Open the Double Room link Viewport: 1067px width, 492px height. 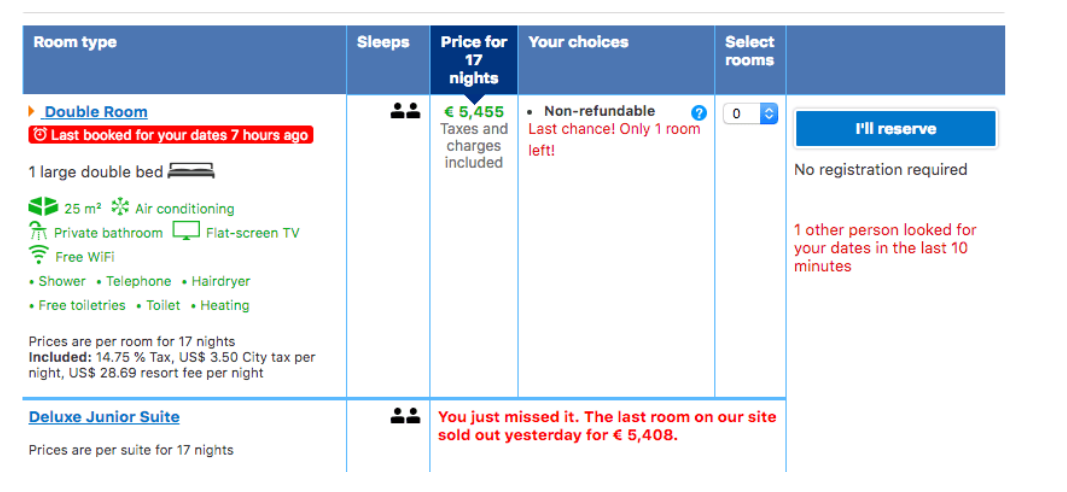tap(95, 112)
